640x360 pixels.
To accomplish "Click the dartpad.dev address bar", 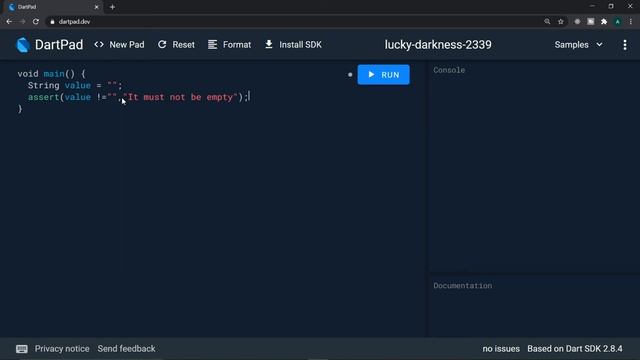I will coord(294,22).
